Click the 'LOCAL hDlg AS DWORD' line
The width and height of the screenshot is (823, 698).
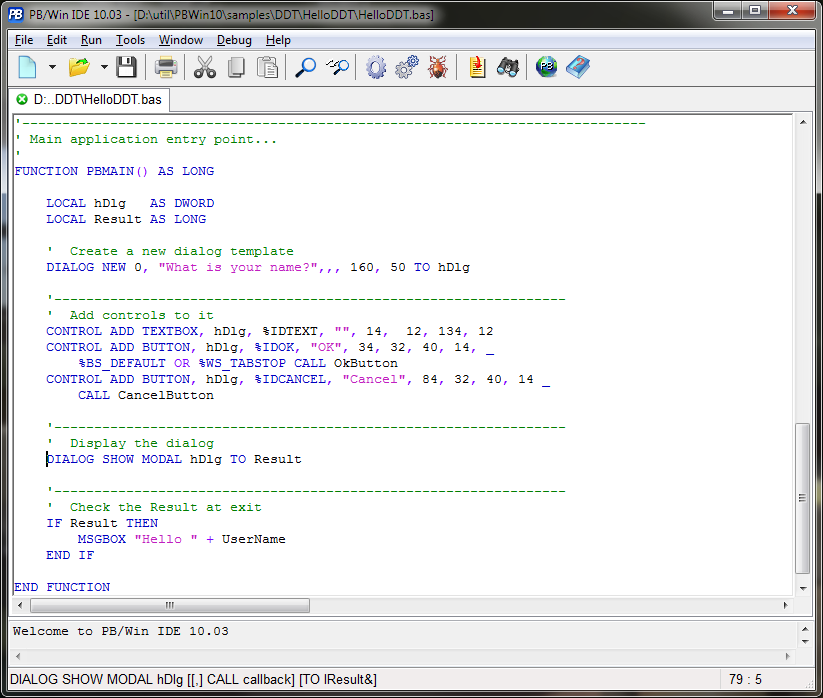pos(130,203)
